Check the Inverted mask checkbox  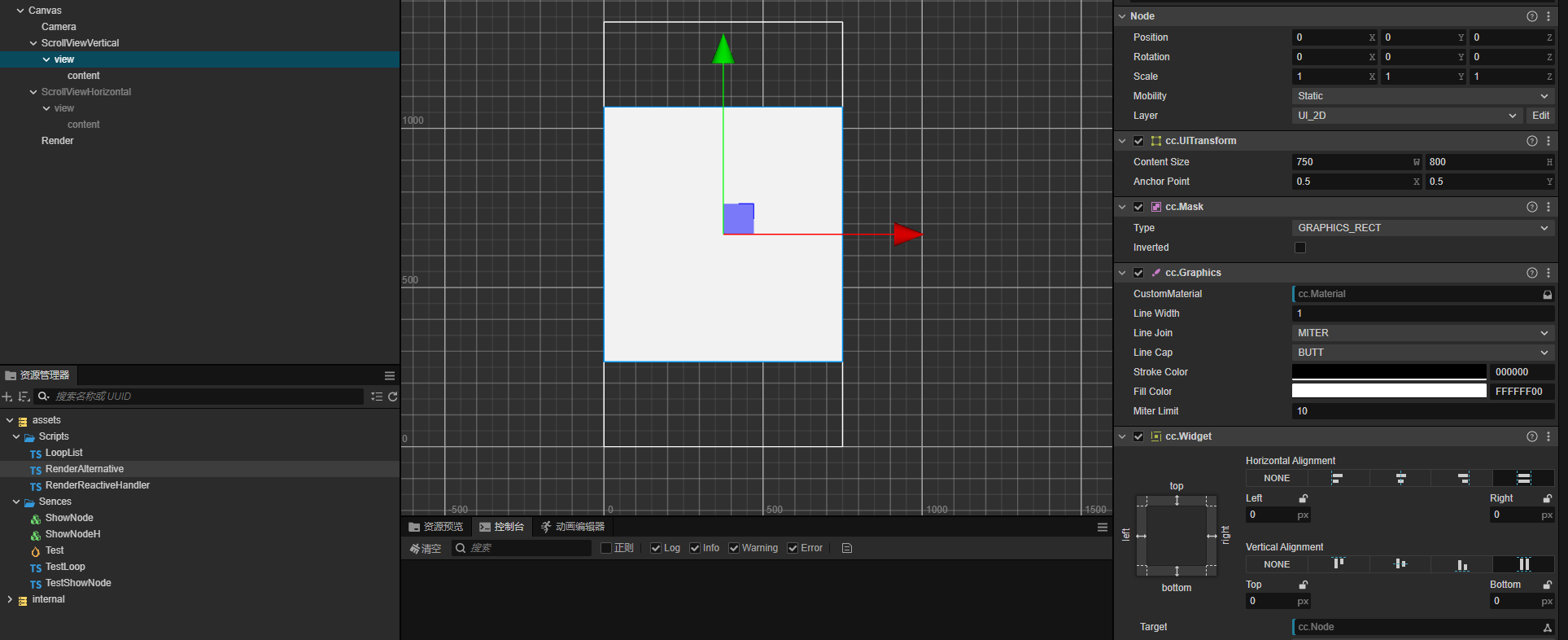click(1300, 248)
